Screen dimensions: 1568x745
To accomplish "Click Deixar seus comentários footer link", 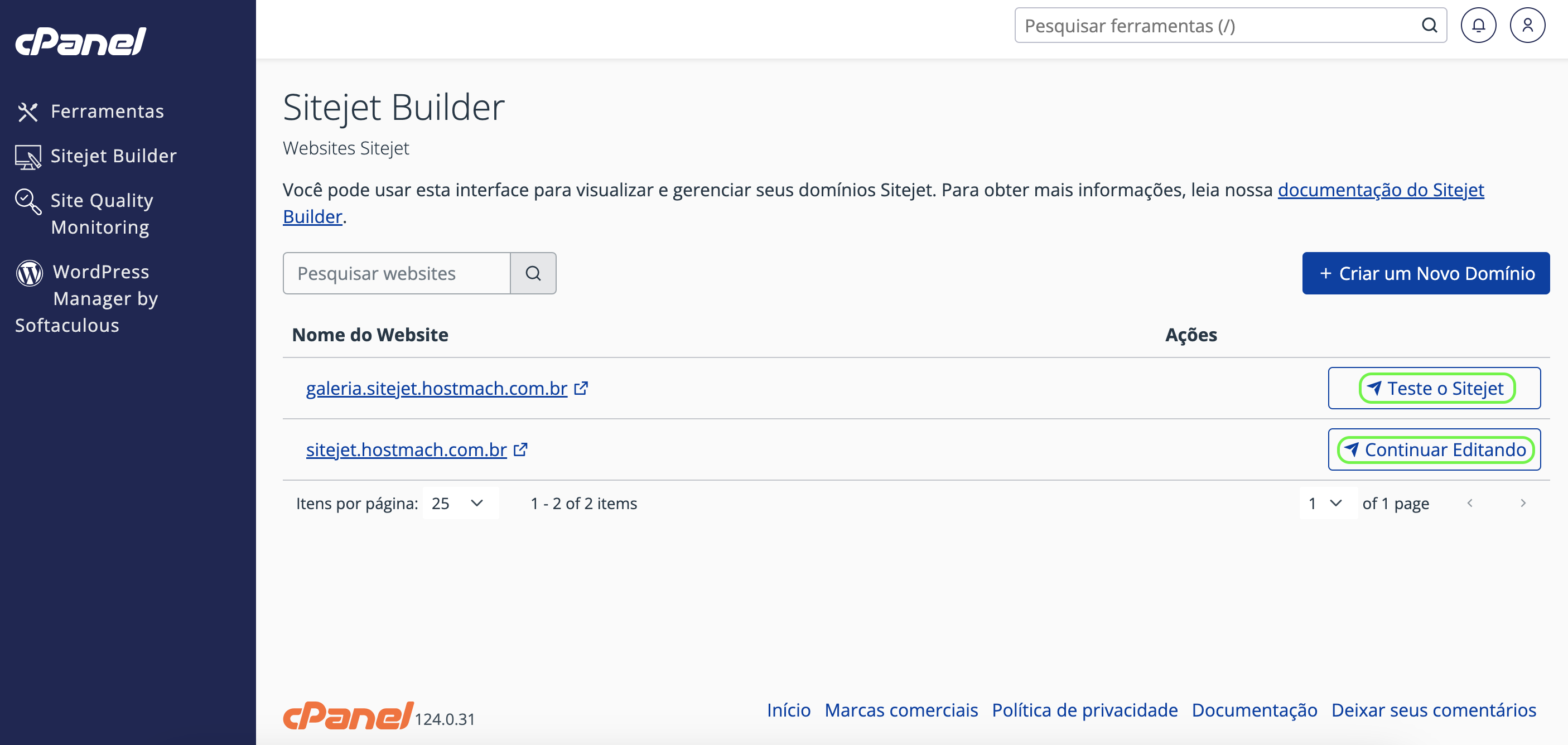I will 1434,710.
